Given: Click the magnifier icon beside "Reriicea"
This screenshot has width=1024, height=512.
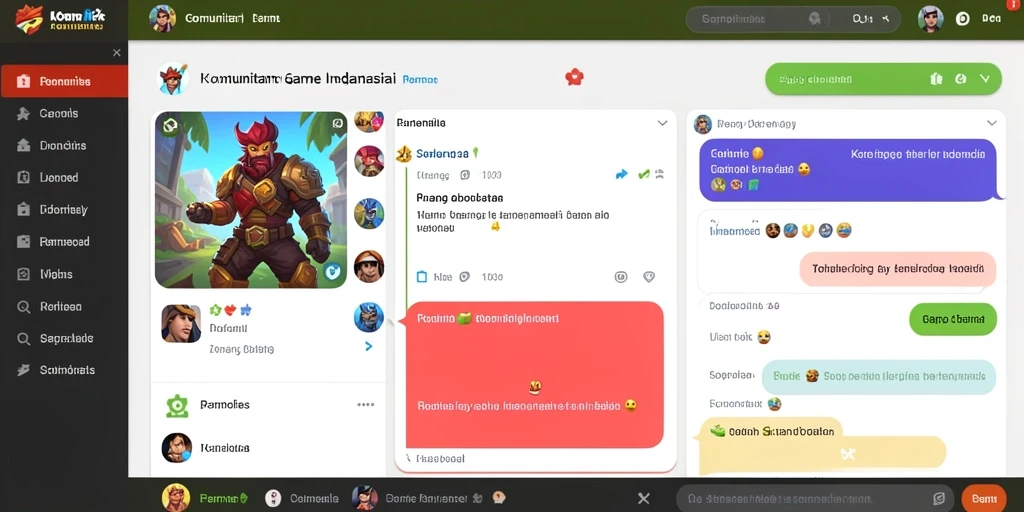Looking at the screenshot, I should tap(24, 306).
